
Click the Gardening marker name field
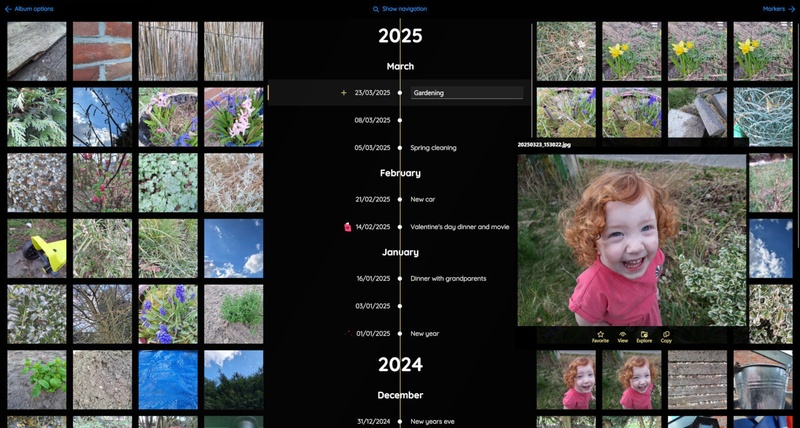tap(467, 93)
